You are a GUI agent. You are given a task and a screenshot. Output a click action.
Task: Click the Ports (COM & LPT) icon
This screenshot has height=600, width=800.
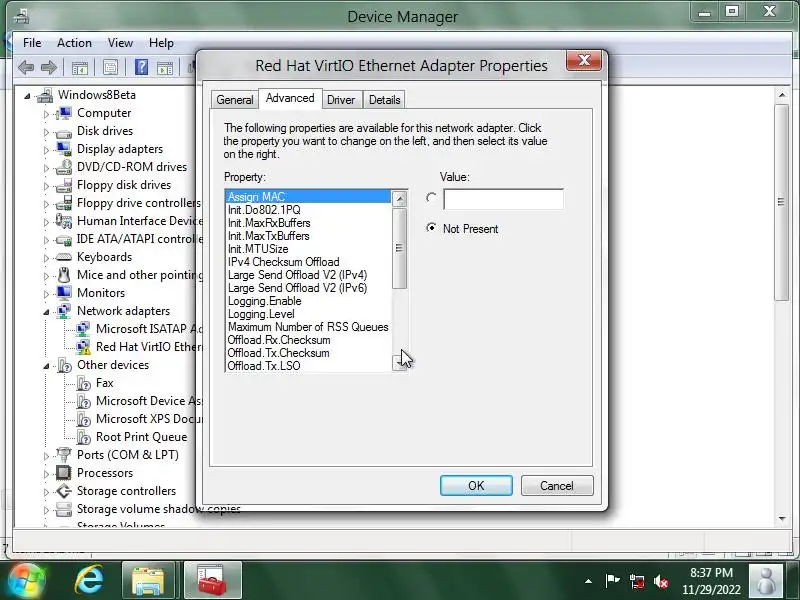tap(64, 455)
